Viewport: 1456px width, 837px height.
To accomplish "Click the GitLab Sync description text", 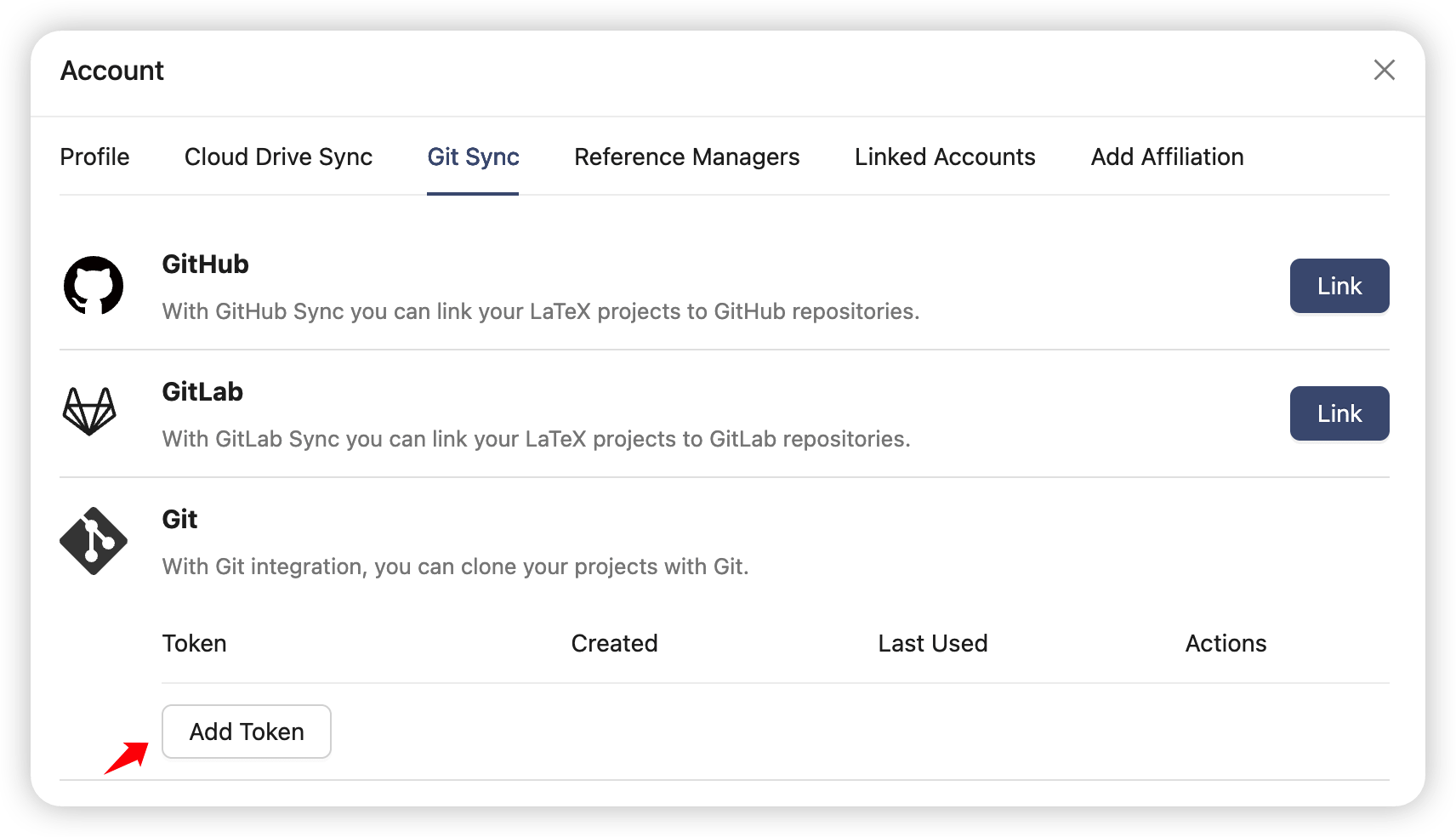I will tap(537, 439).
